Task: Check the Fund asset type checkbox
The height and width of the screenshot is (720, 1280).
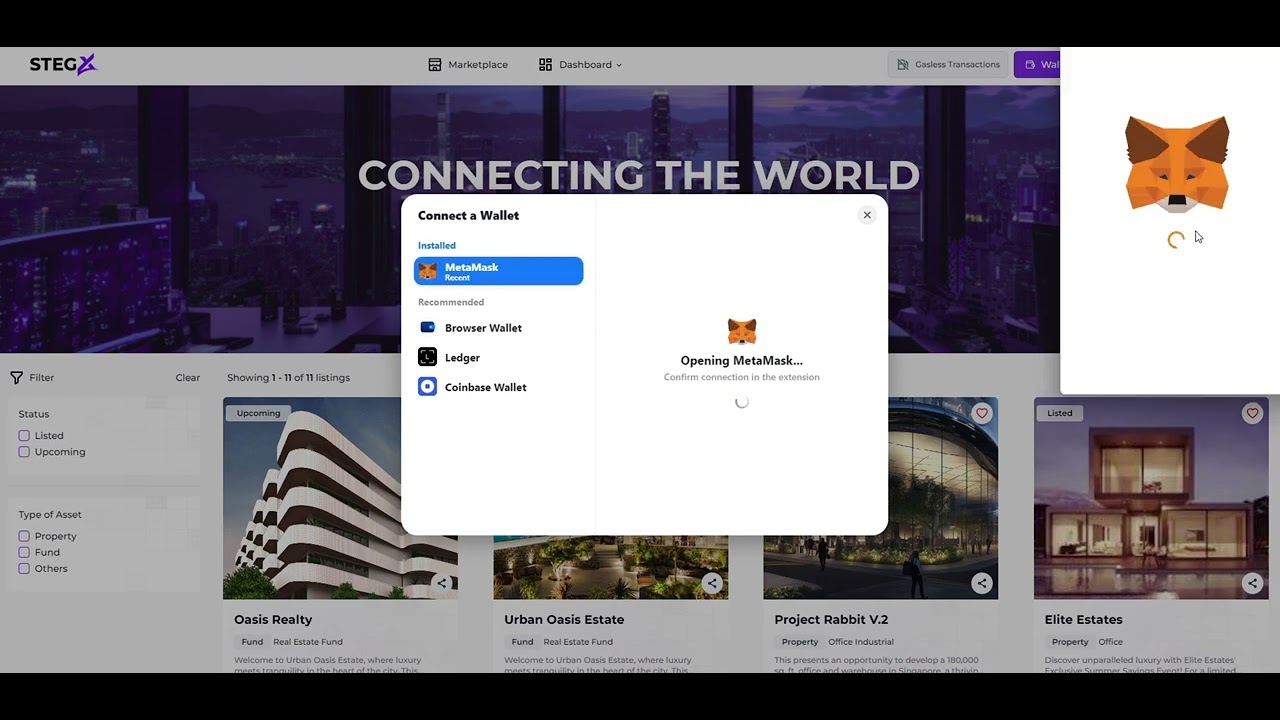Action: pos(24,552)
